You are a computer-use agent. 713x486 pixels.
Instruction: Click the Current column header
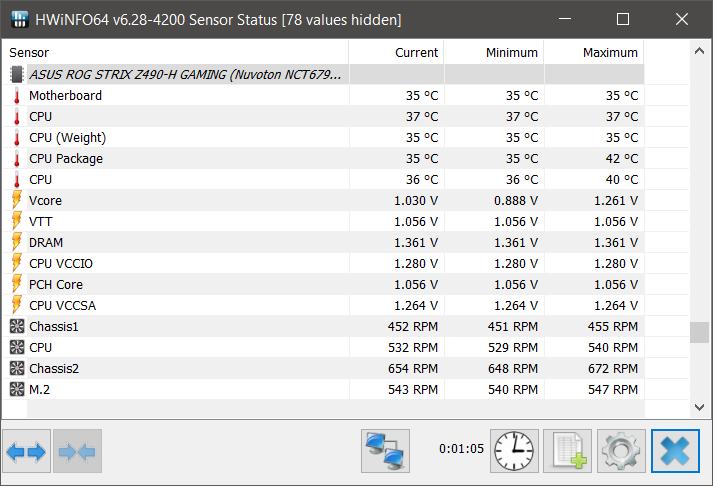[x=416, y=53]
